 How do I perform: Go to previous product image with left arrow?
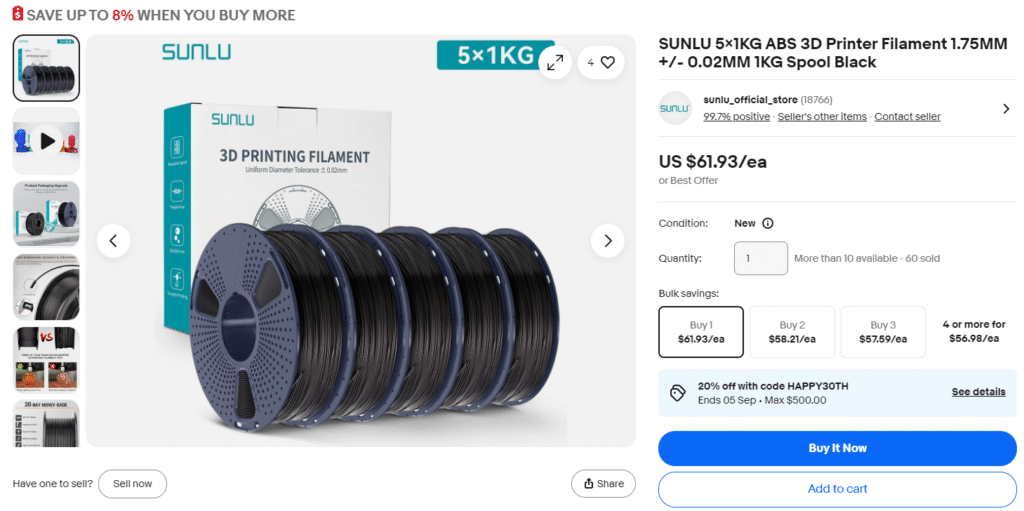click(114, 240)
